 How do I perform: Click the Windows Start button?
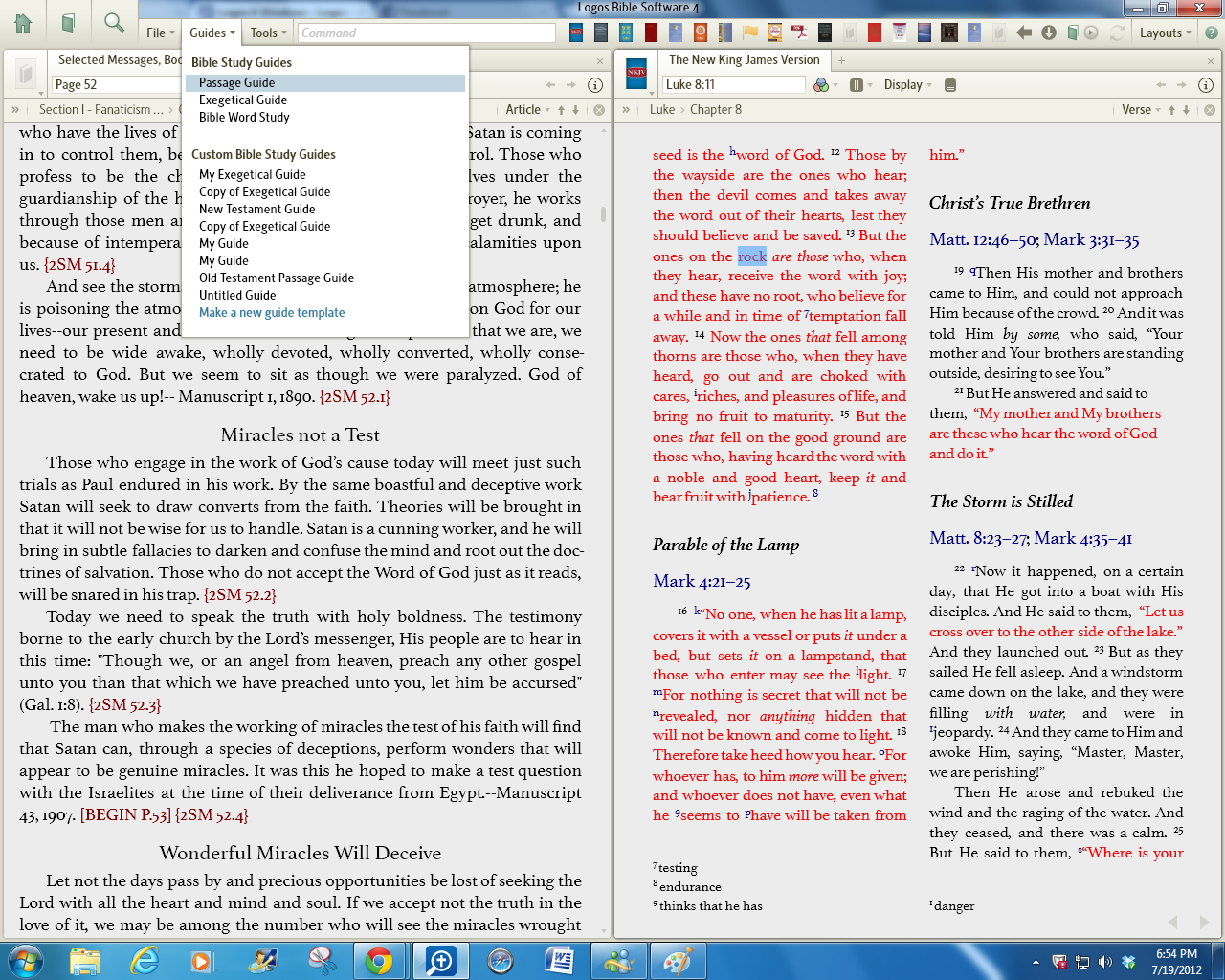pos(25,960)
